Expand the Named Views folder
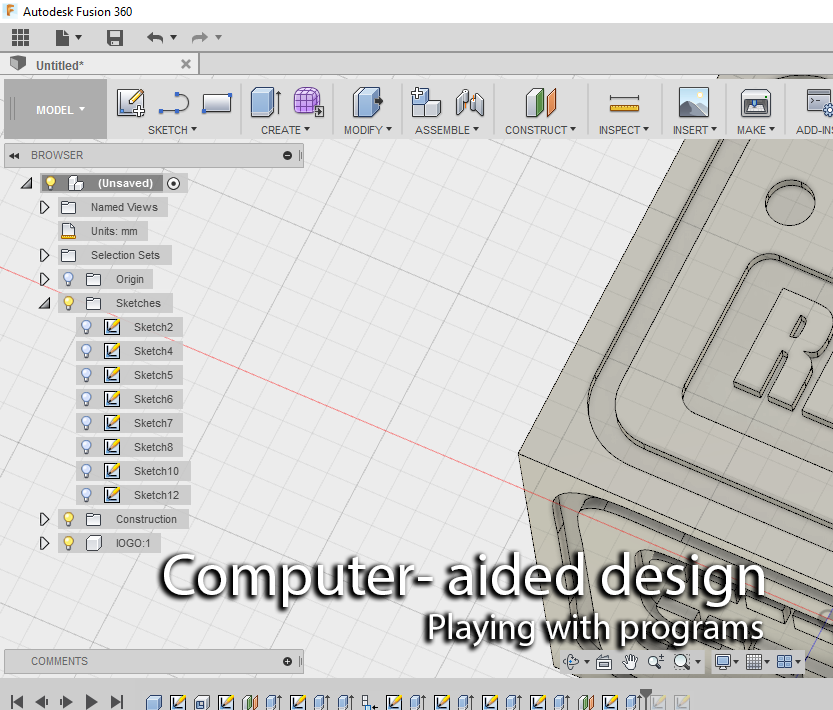This screenshot has width=833, height=710. pyautogui.click(x=45, y=207)
